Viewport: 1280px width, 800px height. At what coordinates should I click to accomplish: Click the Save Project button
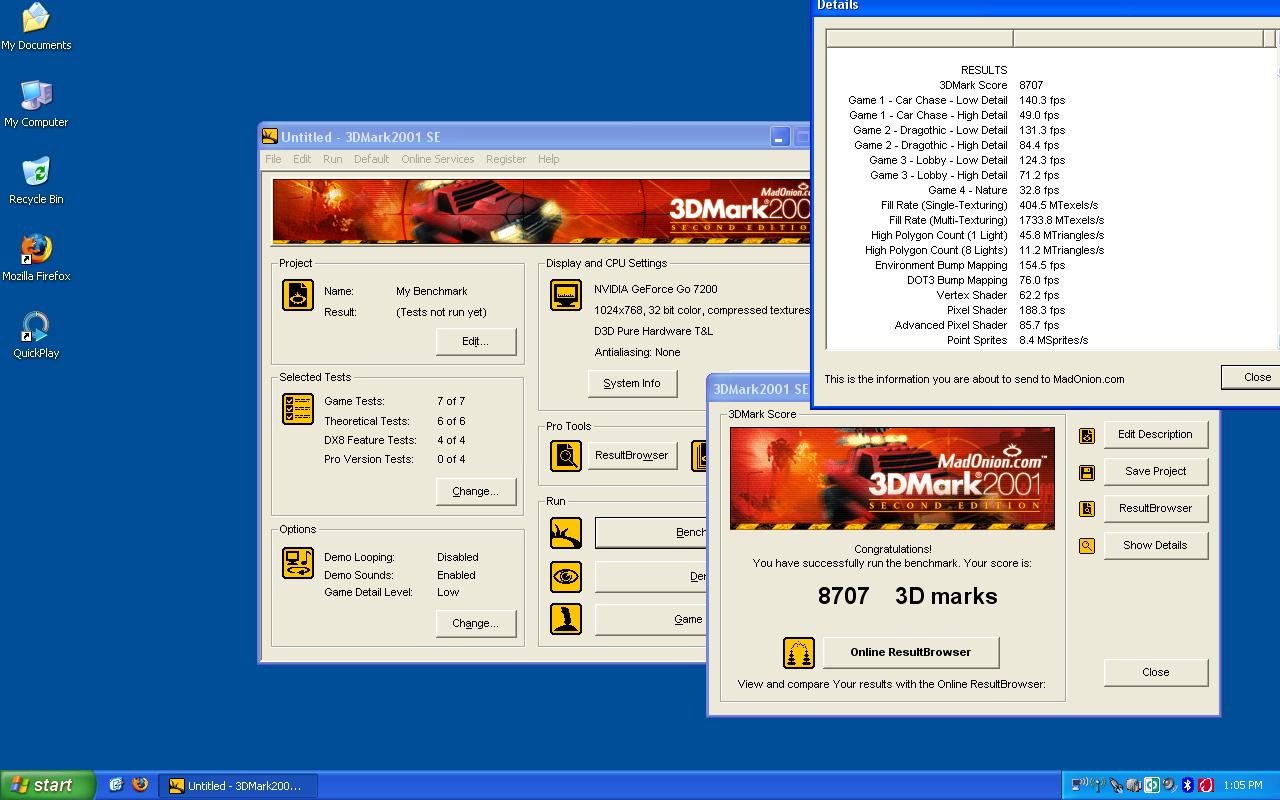[1156, 472]
